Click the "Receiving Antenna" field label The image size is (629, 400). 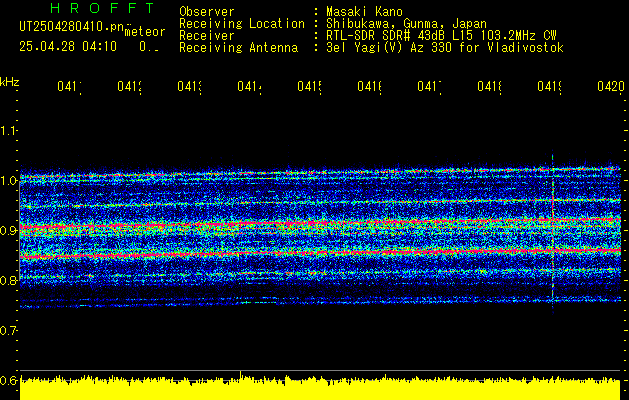click(239, 48)
